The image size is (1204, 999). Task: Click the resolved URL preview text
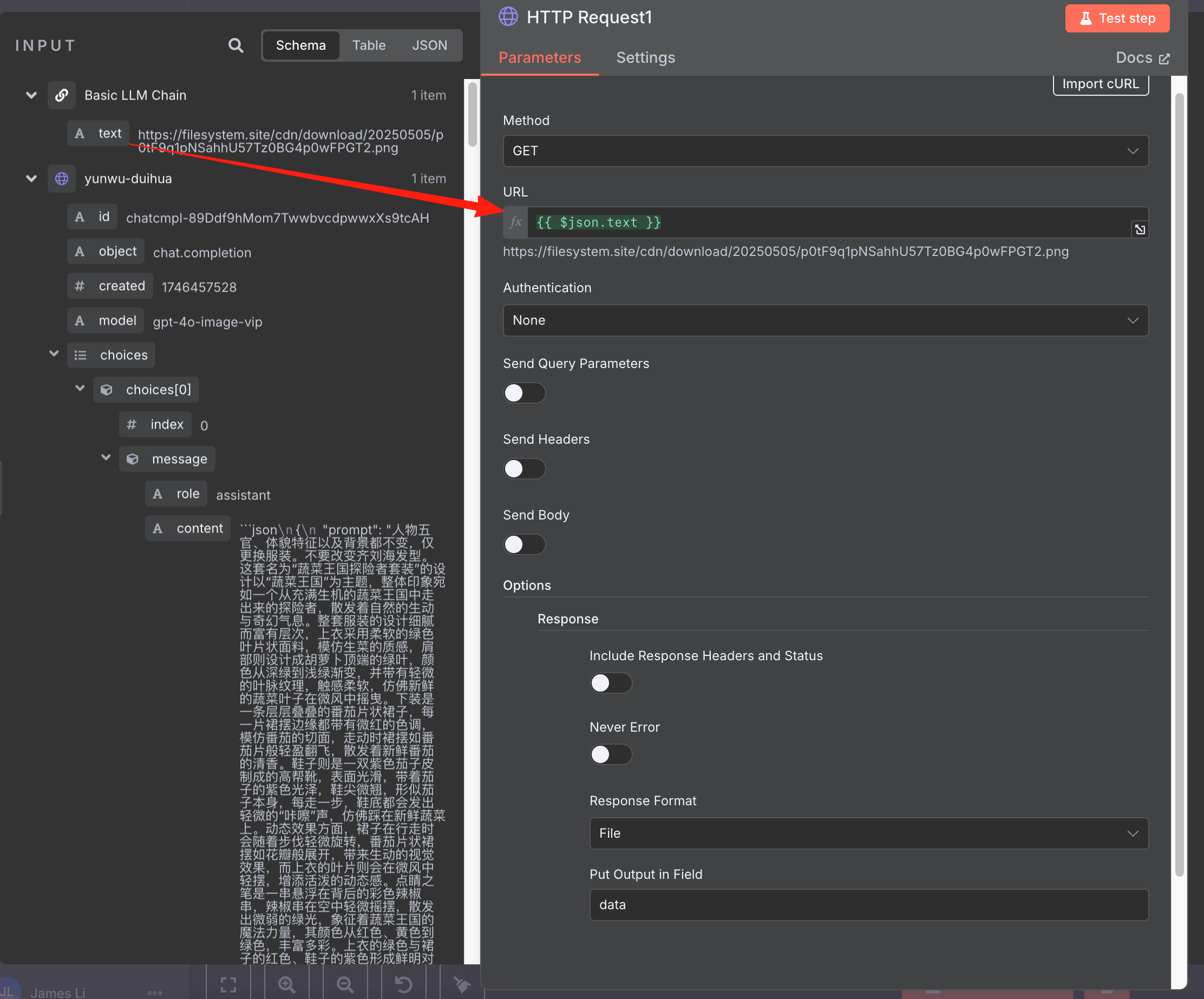(x=786, y=252)
